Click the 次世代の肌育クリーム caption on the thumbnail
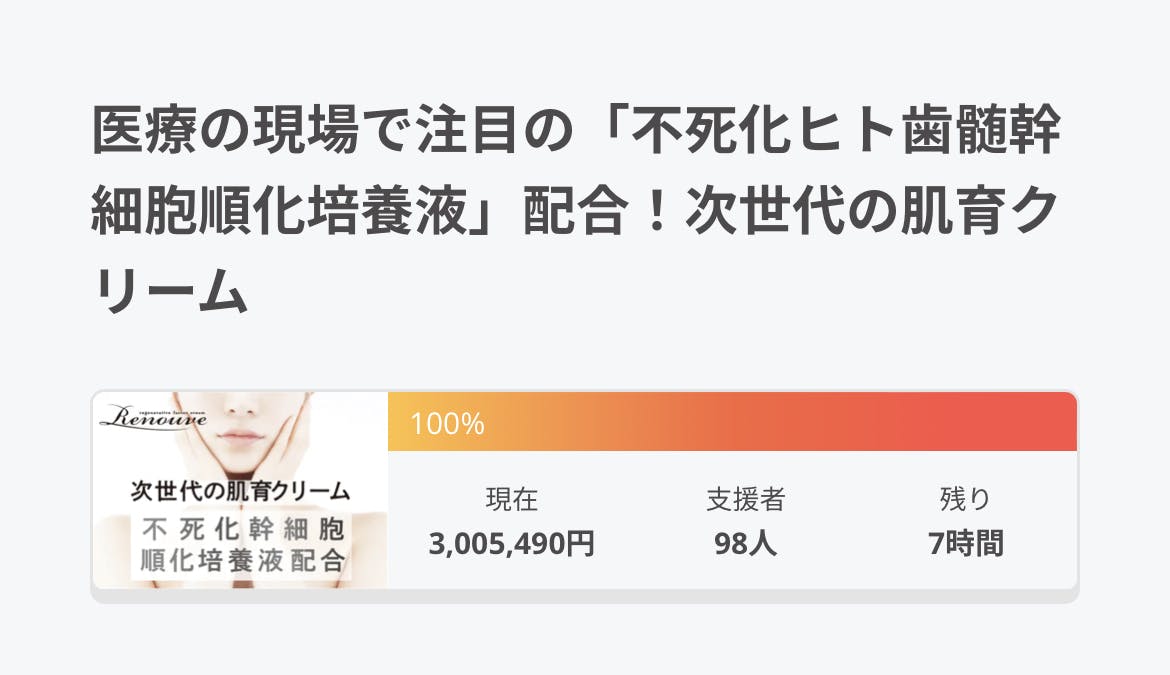 coord(240,491)
